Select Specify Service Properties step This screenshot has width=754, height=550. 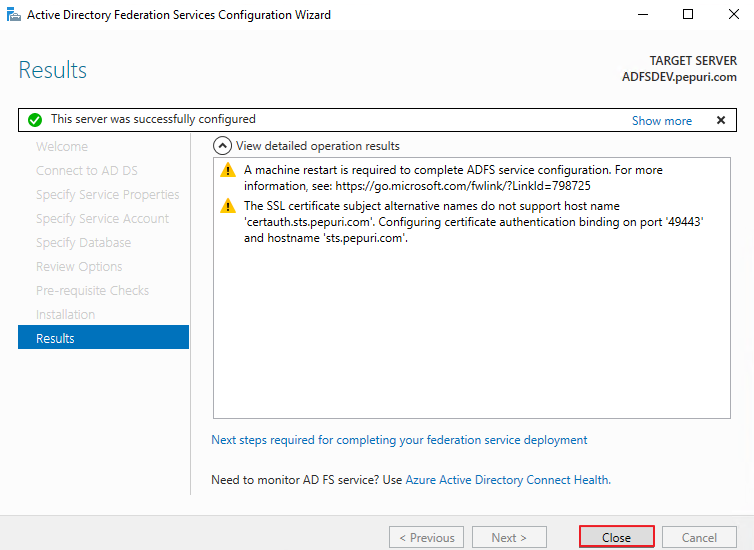pyautogui.click(x=107, y=195)
